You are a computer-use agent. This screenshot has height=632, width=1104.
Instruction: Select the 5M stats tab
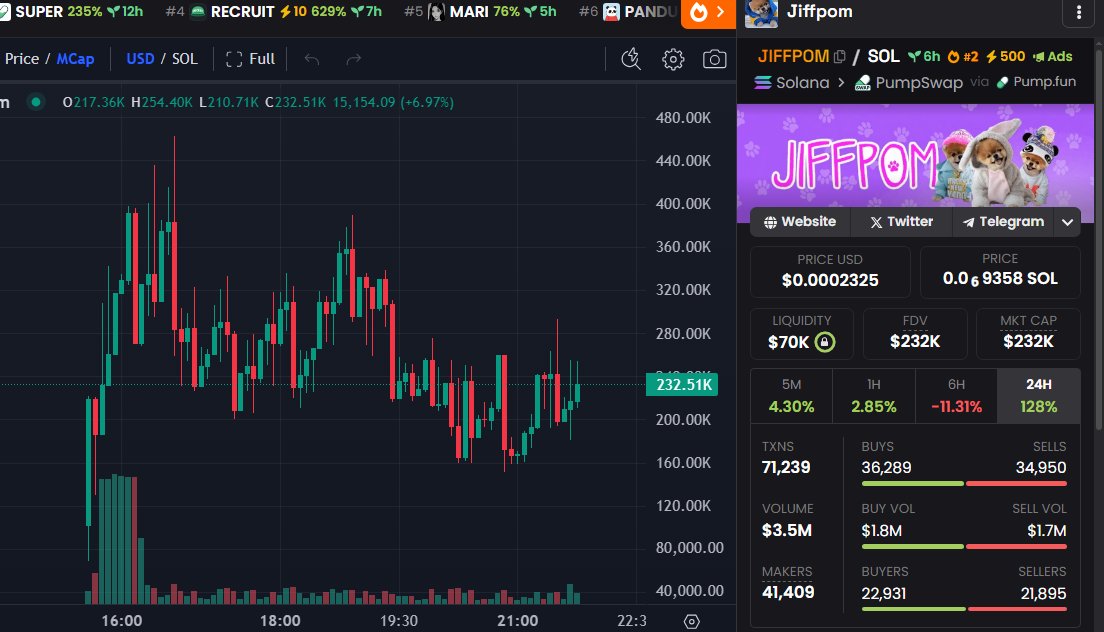(791, 396)
